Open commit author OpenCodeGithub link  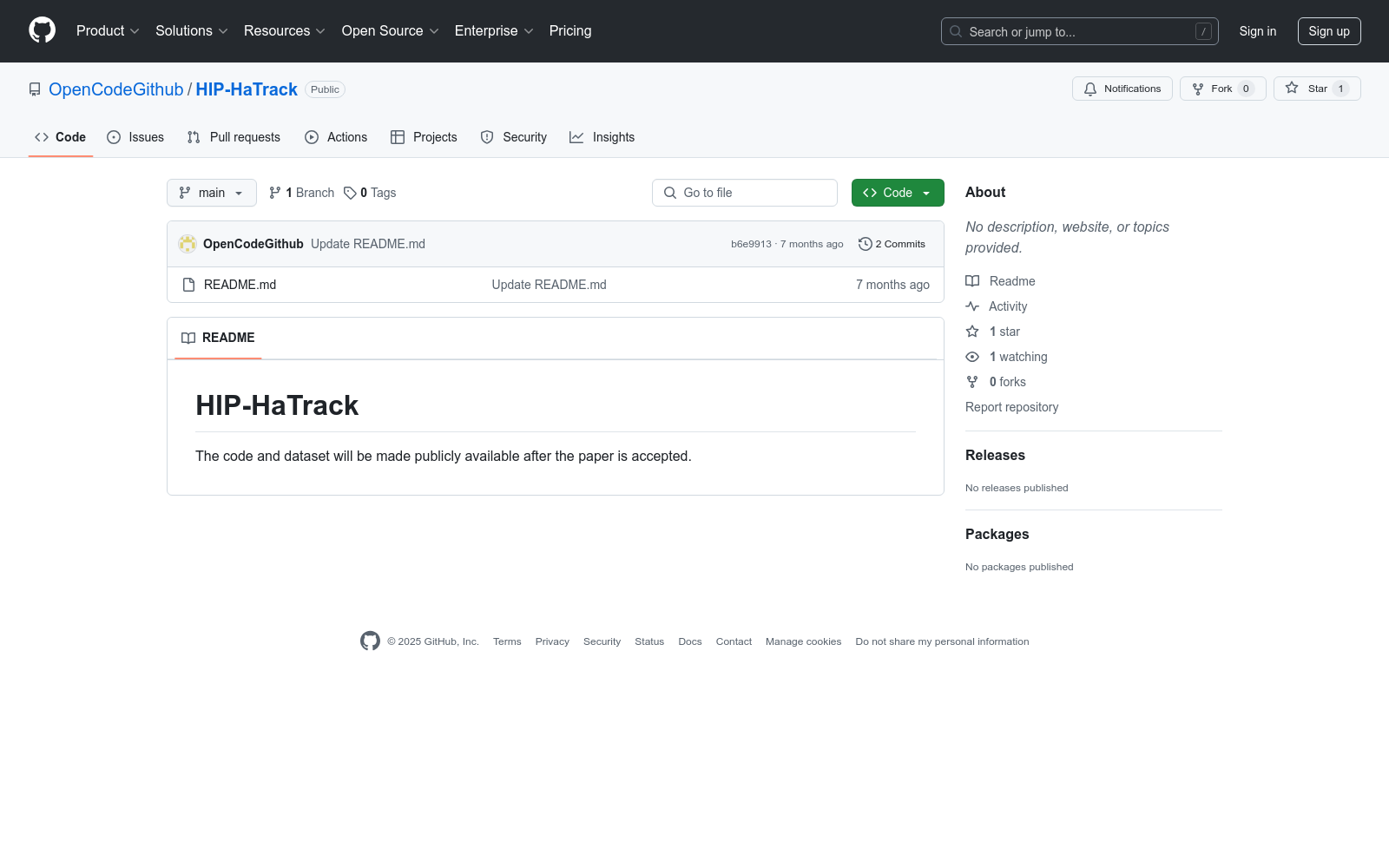click(253, 244)
